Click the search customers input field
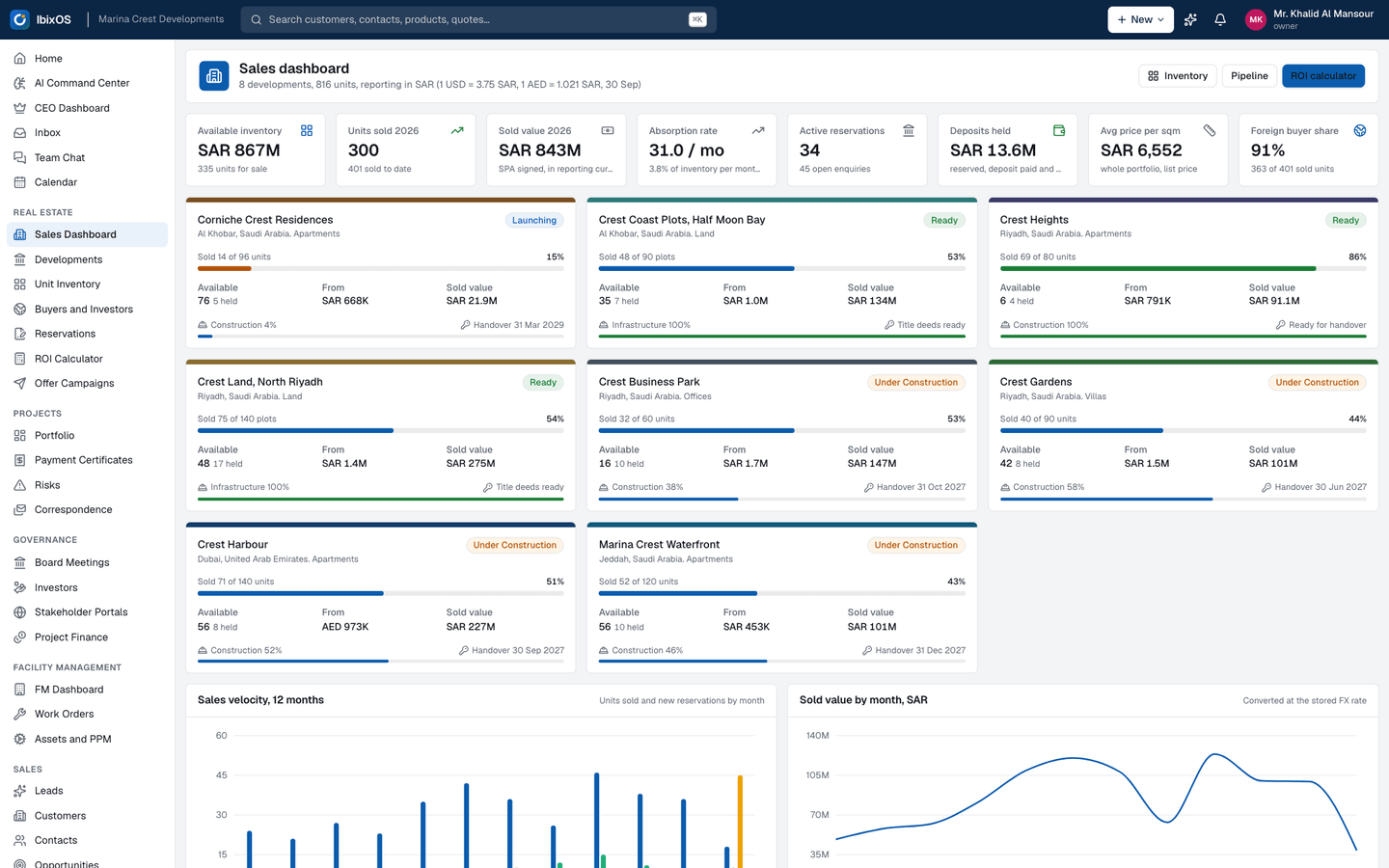Screen dimensions: 1389x868 click(x=478, y=19)
